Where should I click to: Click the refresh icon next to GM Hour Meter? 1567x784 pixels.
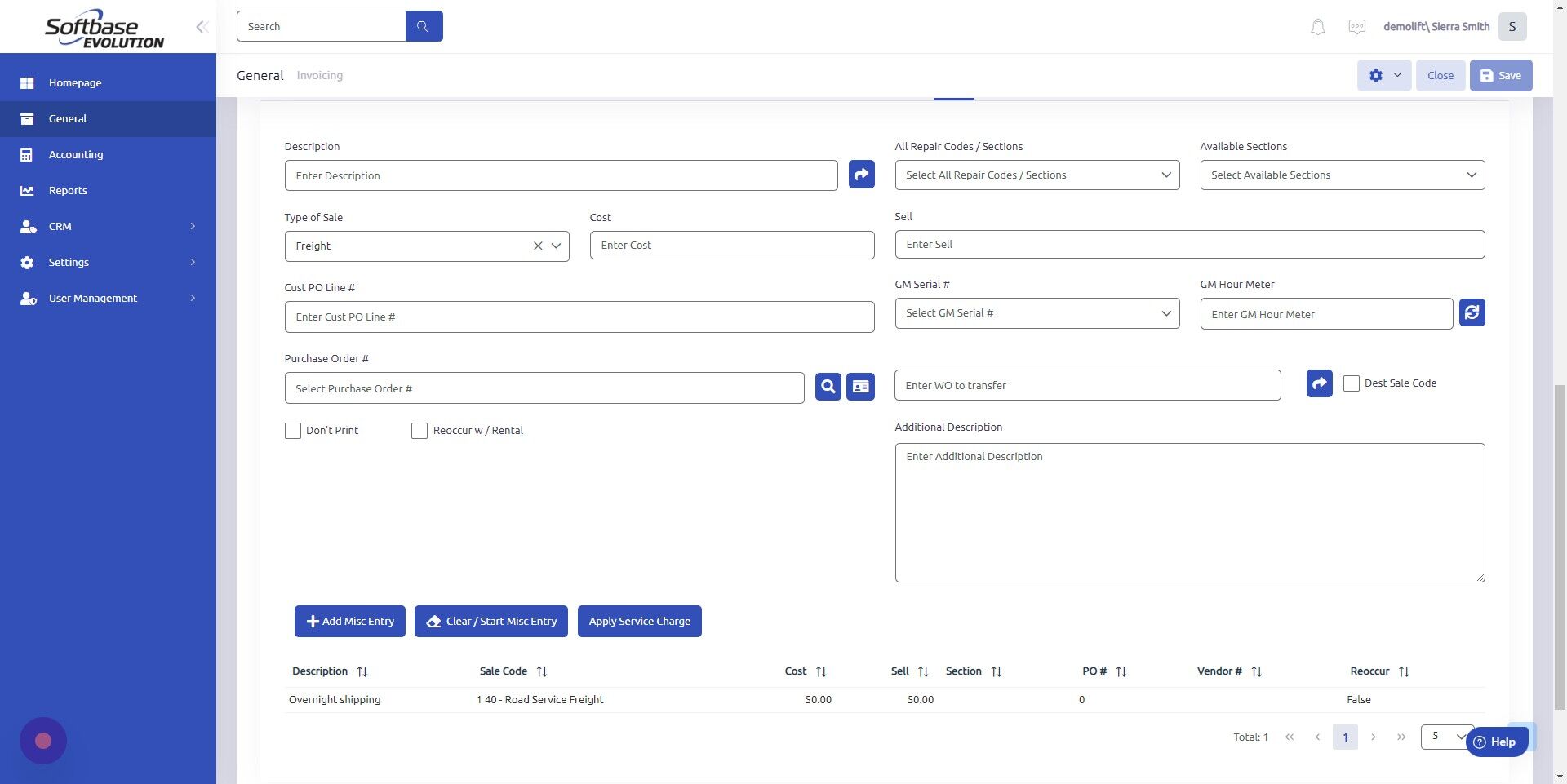tap(1472, 312)
